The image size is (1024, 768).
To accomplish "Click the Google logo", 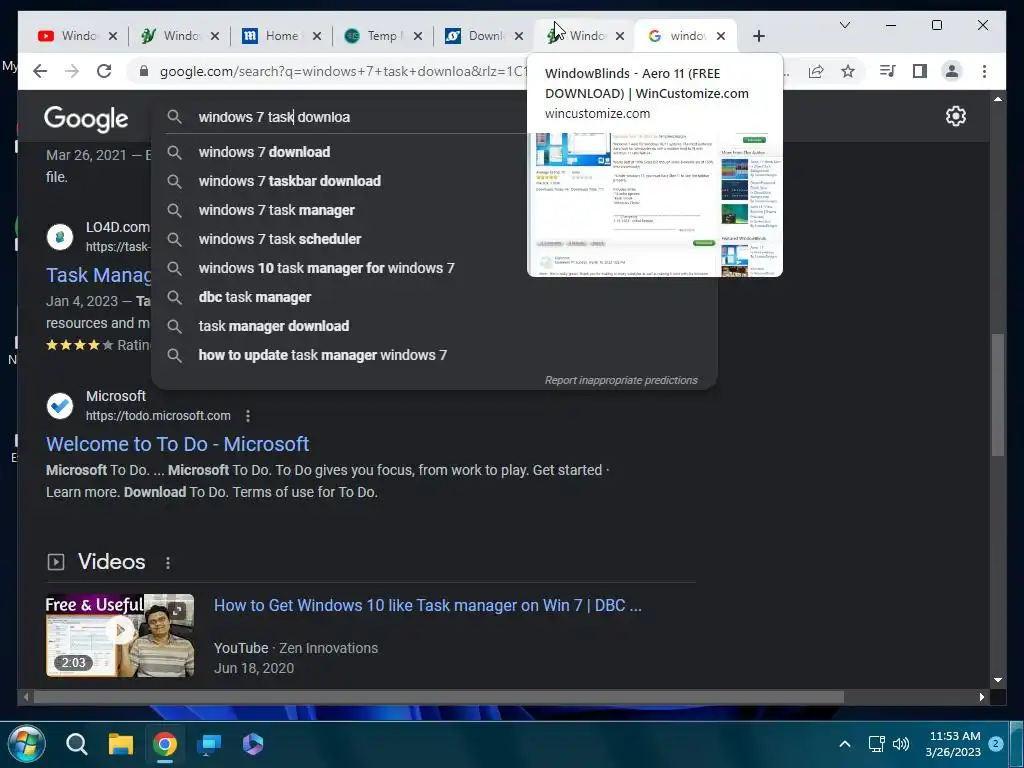I will click(x=86, y=119).
